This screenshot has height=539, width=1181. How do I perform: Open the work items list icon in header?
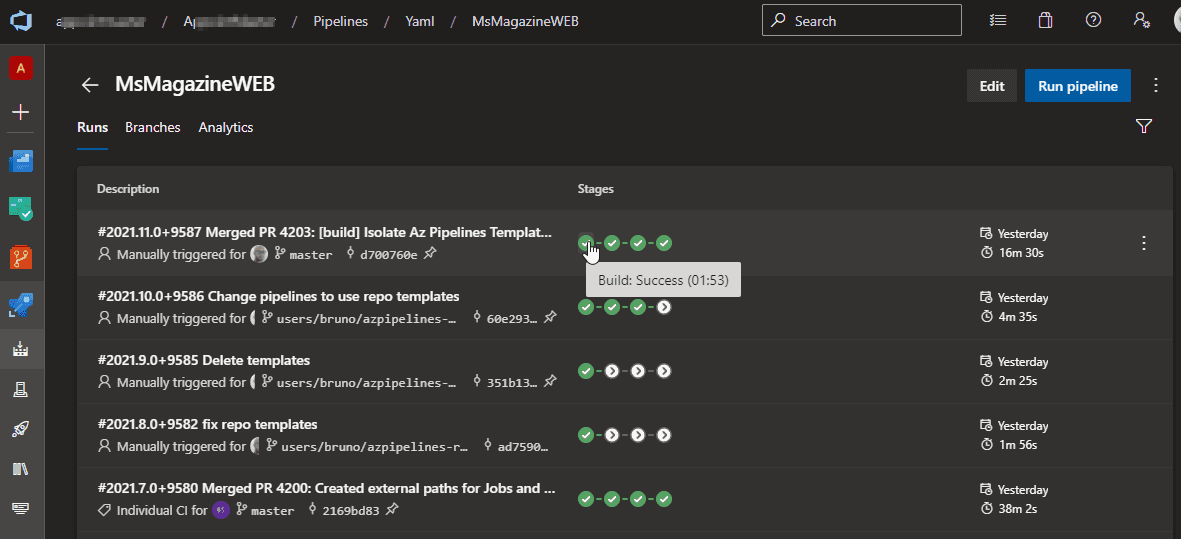tap(997, 20)
